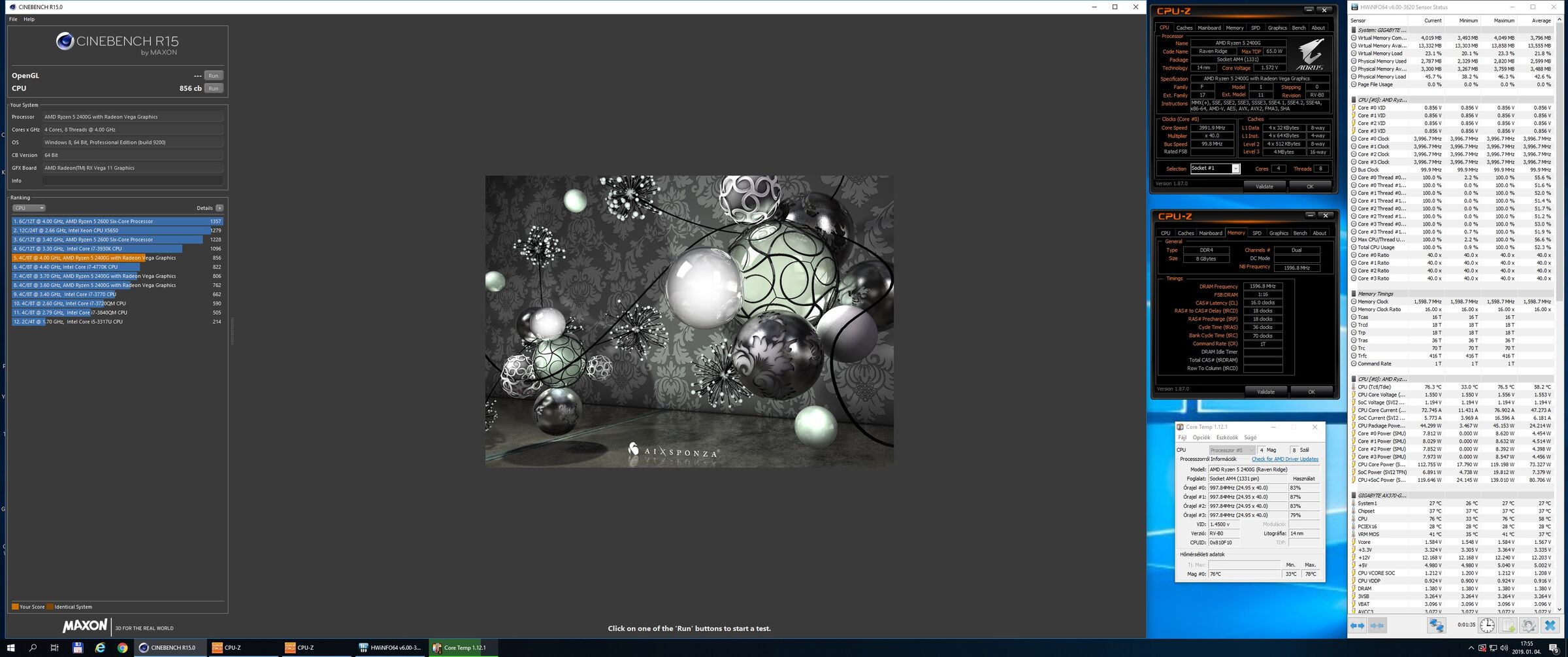The image size is (1568, 657).
Task: Select ranking row Ryzen 5 2600 4.00 GHz
Action: pyautogui.click(x=117, y=221)
